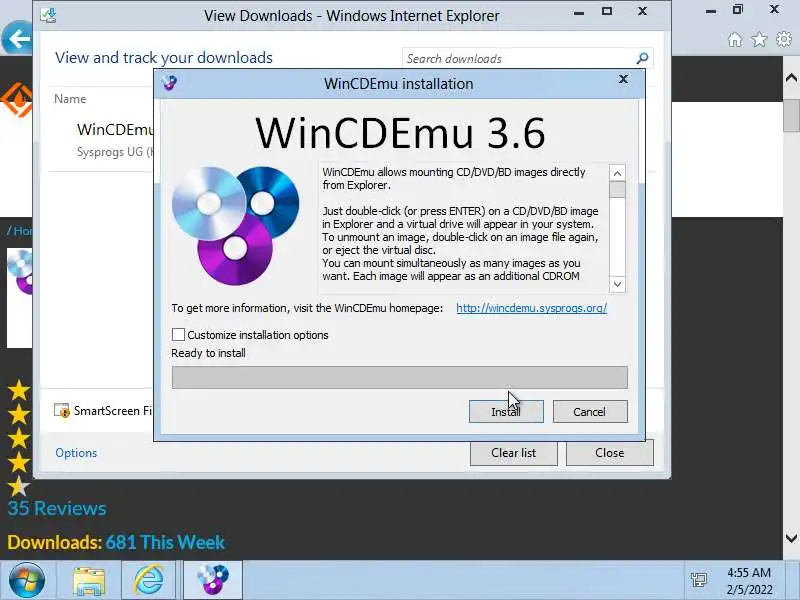Cancel the WinCDEmu installation
Screen dimensions: 800x600
point(590,412)
